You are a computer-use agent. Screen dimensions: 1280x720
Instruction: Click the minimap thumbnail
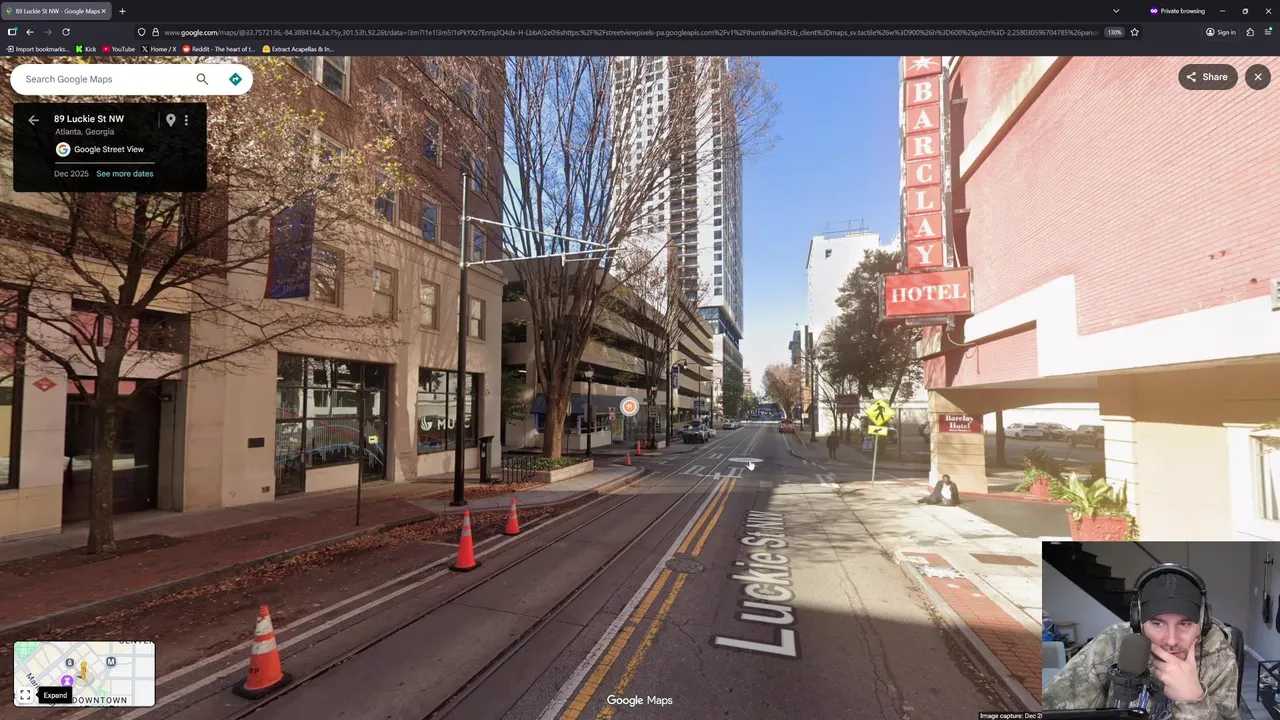pyautogui.click(x=85, y=674)
